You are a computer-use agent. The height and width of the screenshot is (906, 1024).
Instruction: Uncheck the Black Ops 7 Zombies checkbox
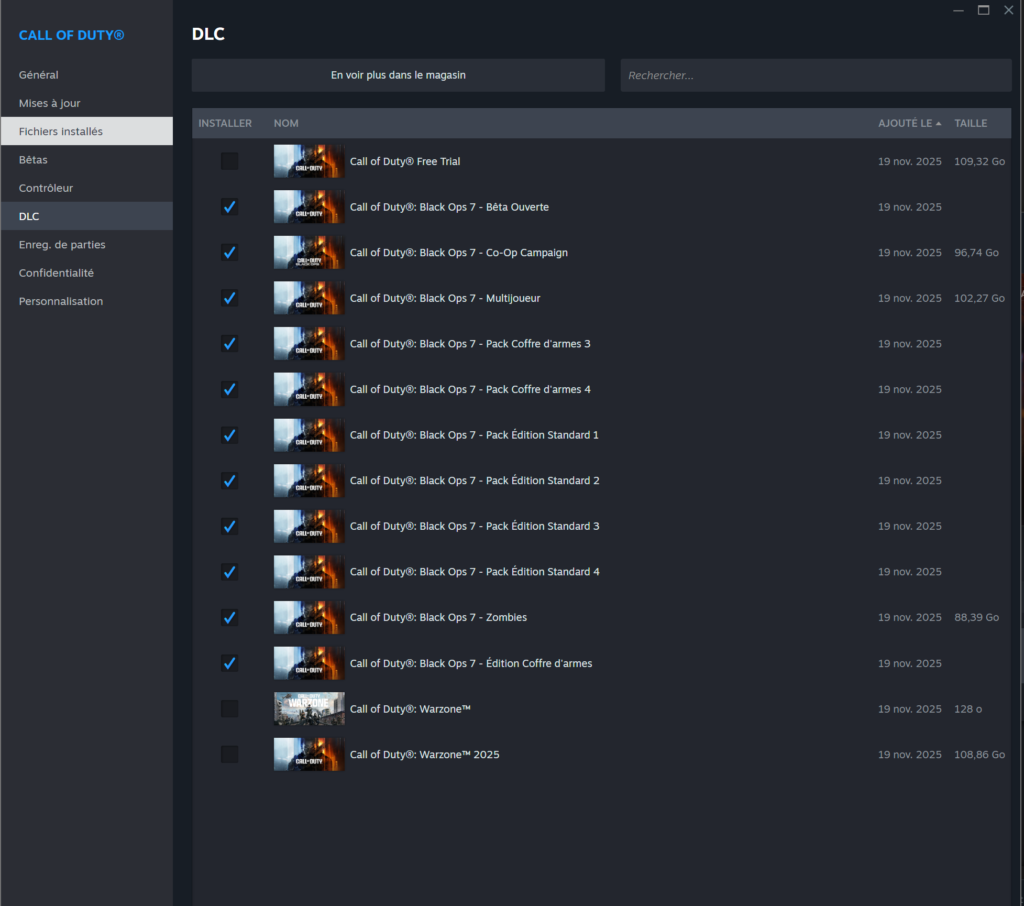229,617
